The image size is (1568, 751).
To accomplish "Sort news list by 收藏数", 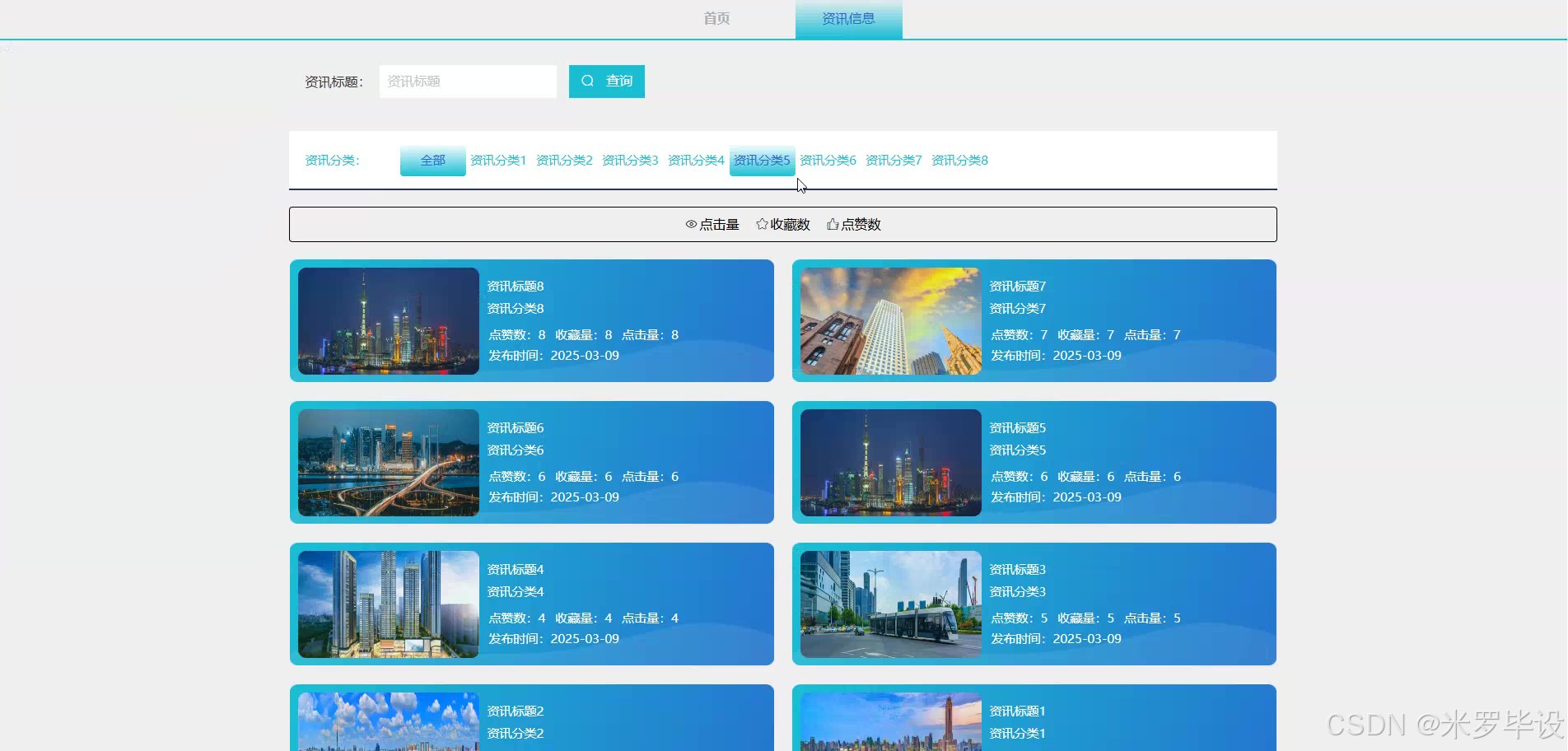I will point(789,224).
